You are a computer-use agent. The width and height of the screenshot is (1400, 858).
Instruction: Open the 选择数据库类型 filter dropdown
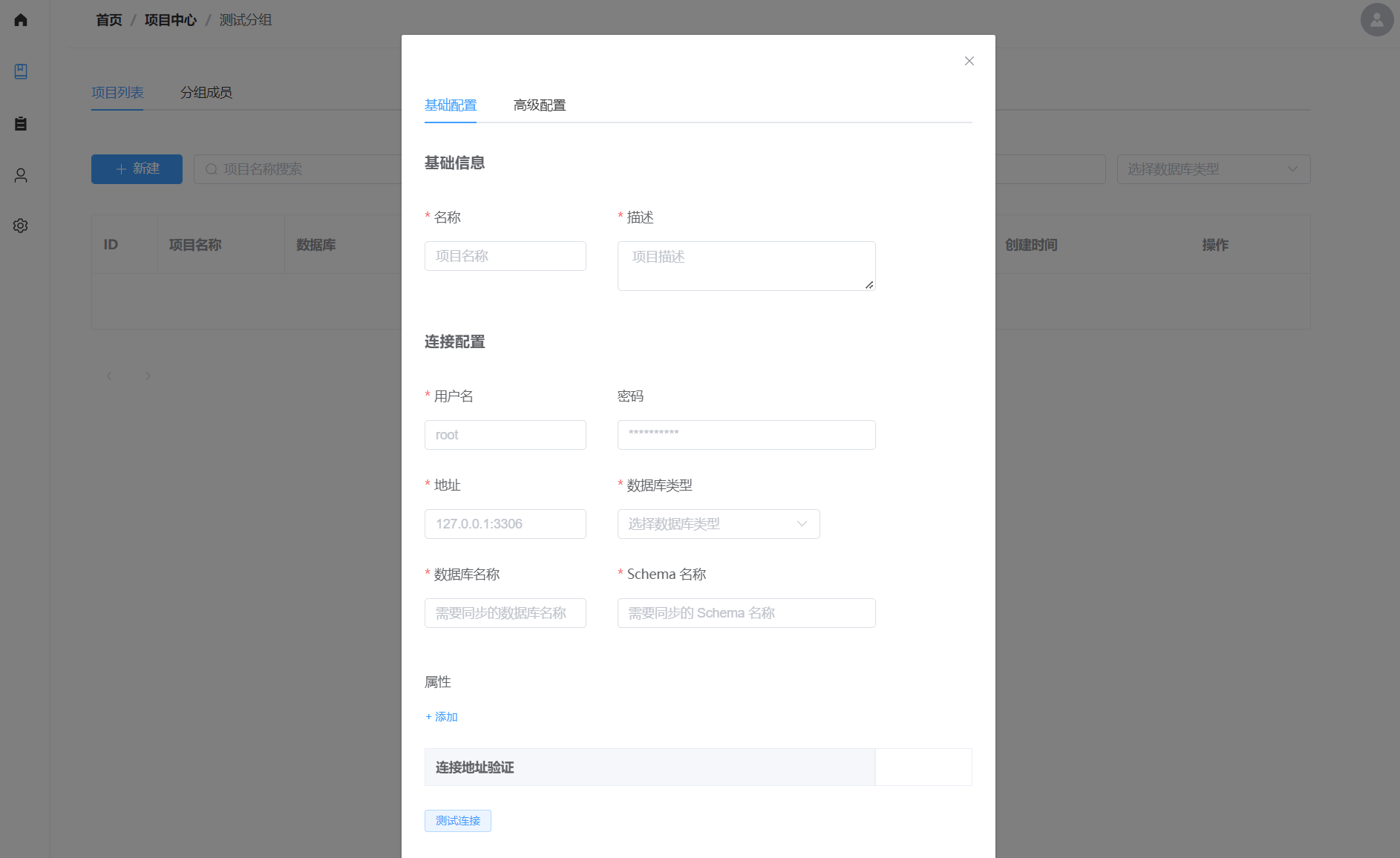tap(1213, 169)
